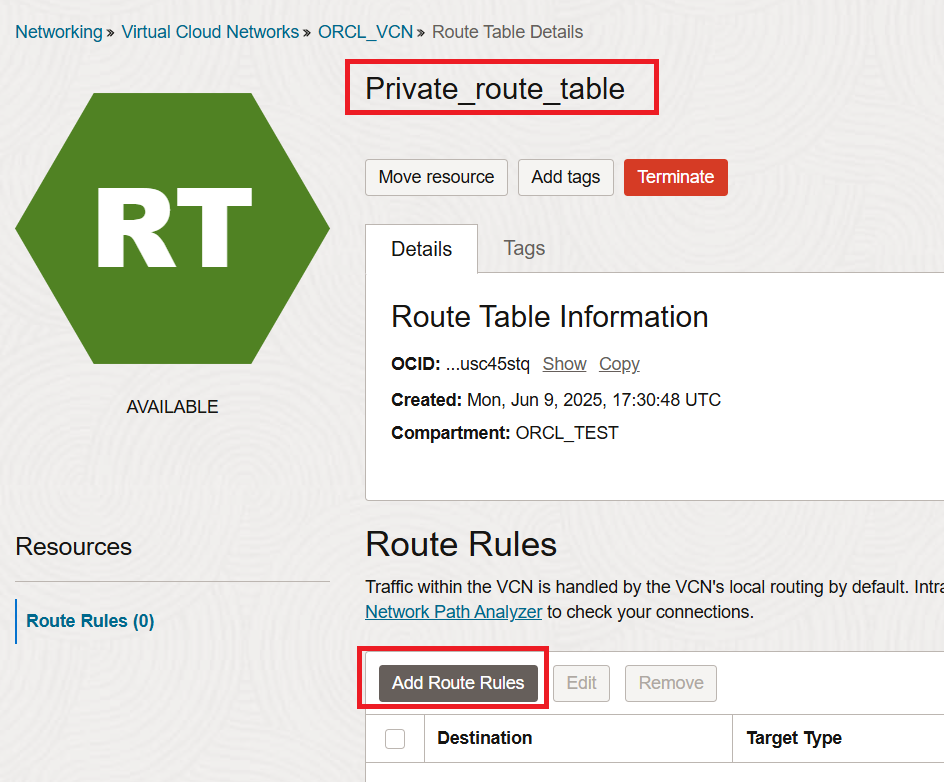Copy the OCID value
The width and height of the screenshot is (944, 782).
tap(619, 364)
